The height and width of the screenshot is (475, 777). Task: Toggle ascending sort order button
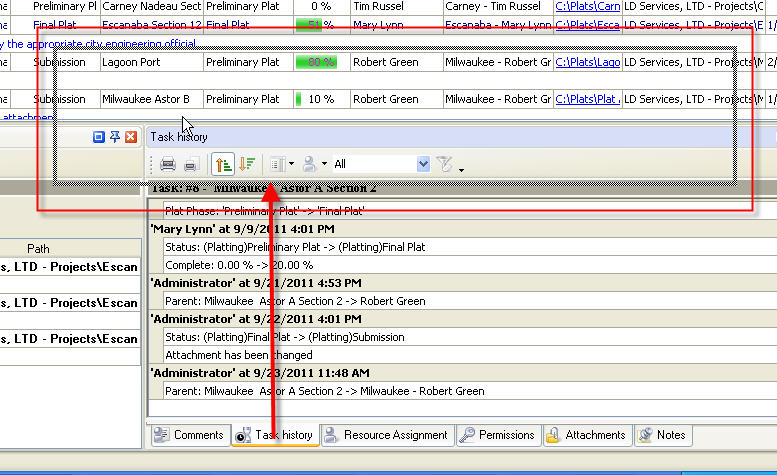(x=222, y=164)
